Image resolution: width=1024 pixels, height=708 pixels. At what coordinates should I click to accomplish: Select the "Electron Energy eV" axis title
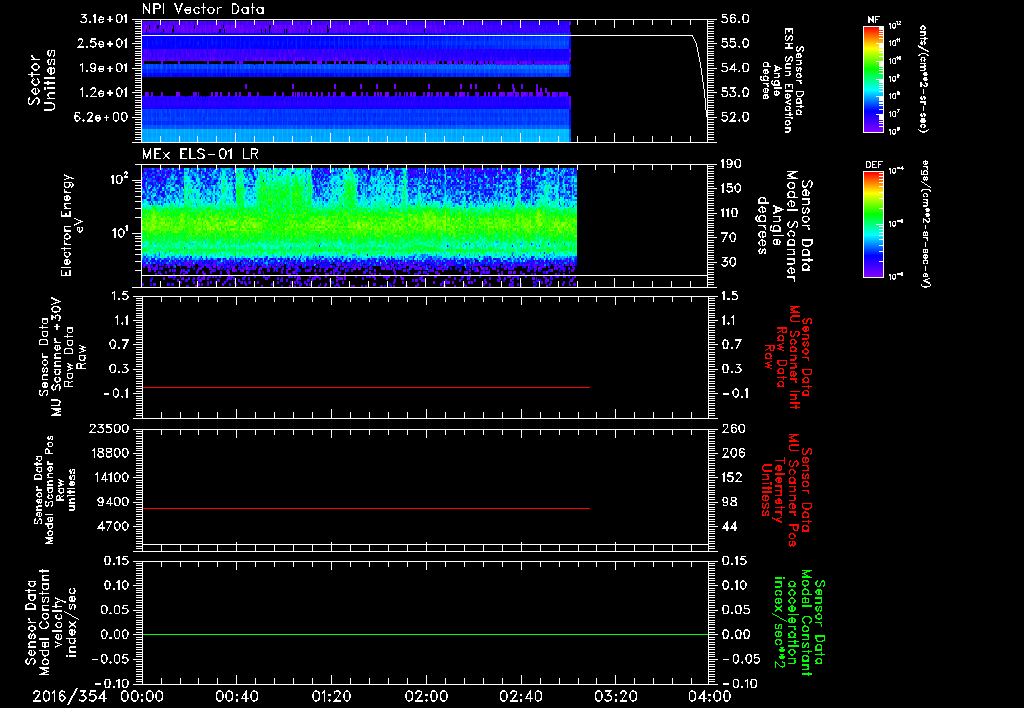(74, 226)
